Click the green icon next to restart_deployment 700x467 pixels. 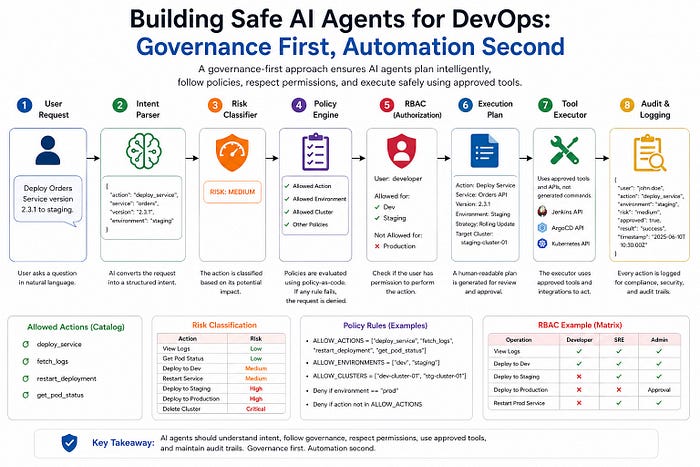click(26, 379)
